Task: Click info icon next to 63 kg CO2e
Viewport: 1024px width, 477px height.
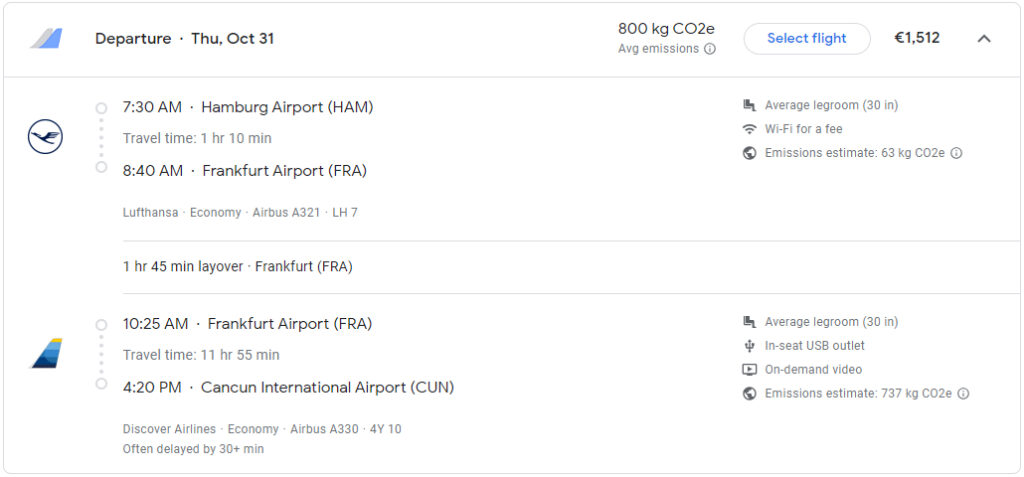Action: [956, 154]
